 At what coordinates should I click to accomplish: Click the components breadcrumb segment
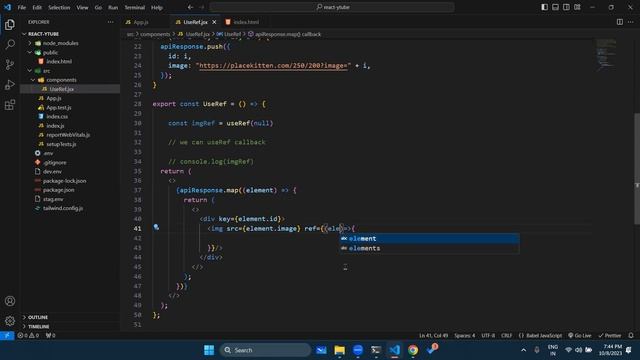pyautogui.click(x=155, y=34)
